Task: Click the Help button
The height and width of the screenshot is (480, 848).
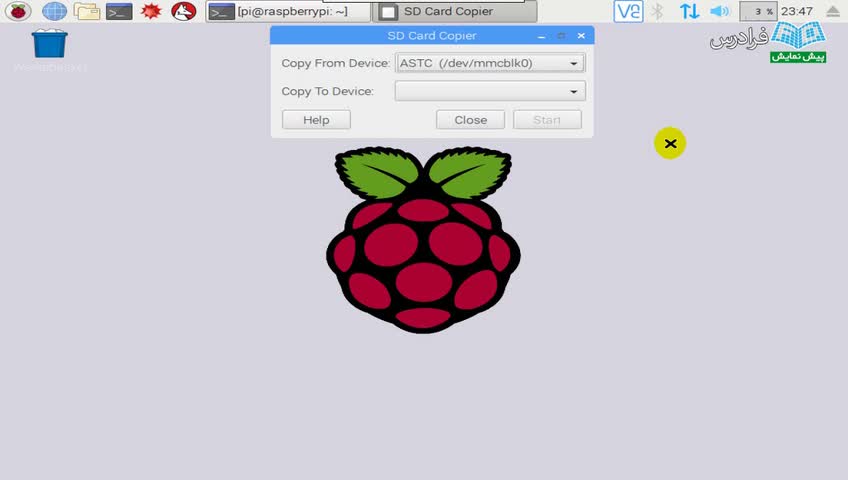Action: (x=316, y=120)
